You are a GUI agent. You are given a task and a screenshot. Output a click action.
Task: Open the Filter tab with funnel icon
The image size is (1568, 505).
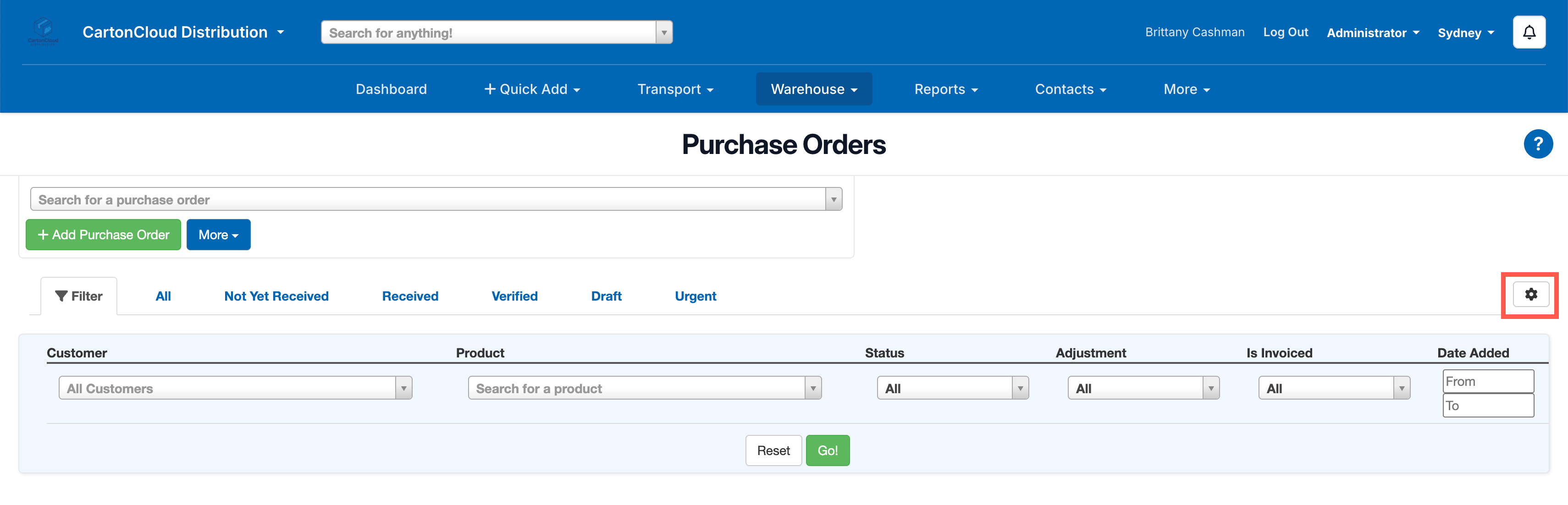[x=78, y=296]
